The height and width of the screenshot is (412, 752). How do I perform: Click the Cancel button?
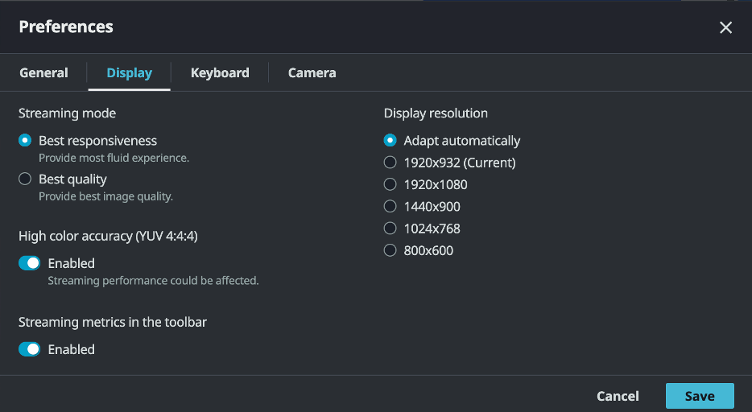[x=617, y=396]
